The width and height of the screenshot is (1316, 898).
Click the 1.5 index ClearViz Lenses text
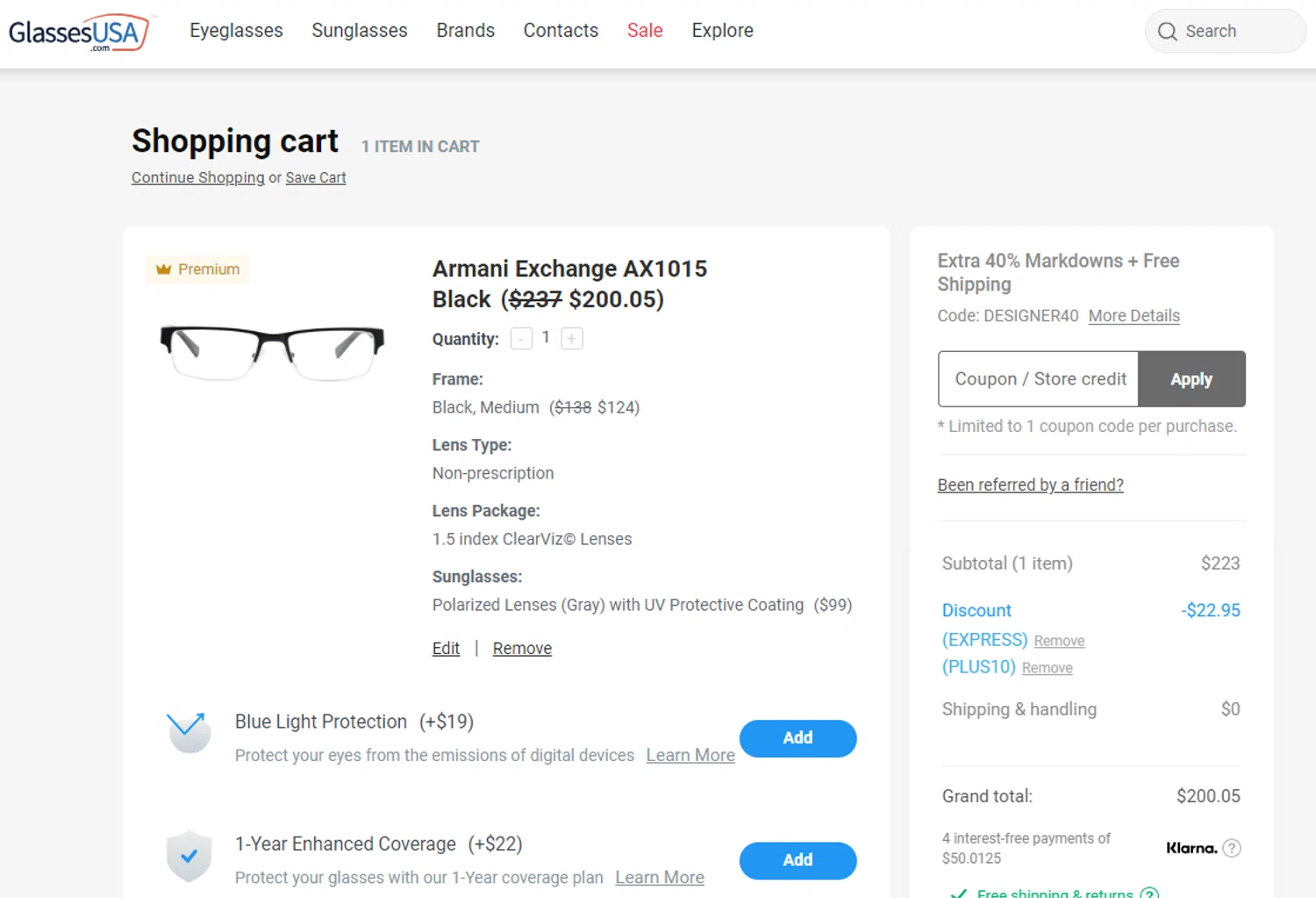[x=532, y=540]
